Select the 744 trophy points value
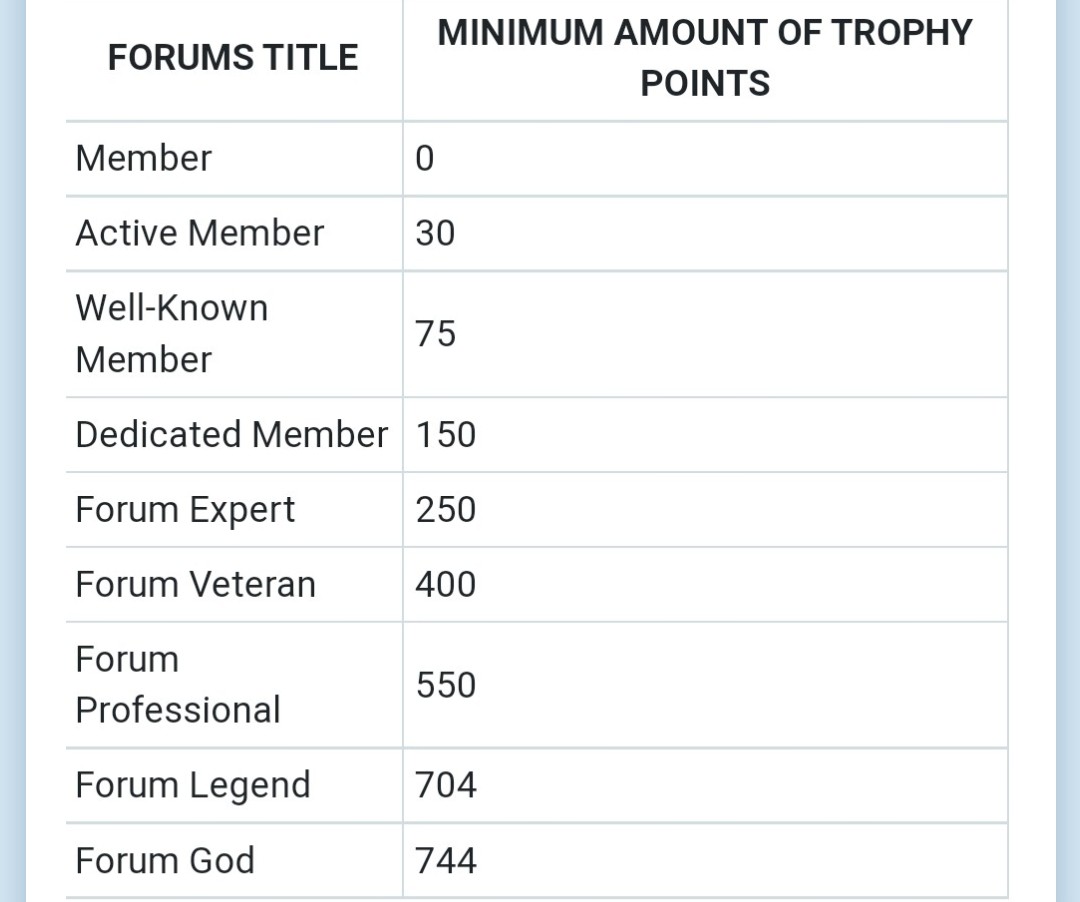 [446, 861]
